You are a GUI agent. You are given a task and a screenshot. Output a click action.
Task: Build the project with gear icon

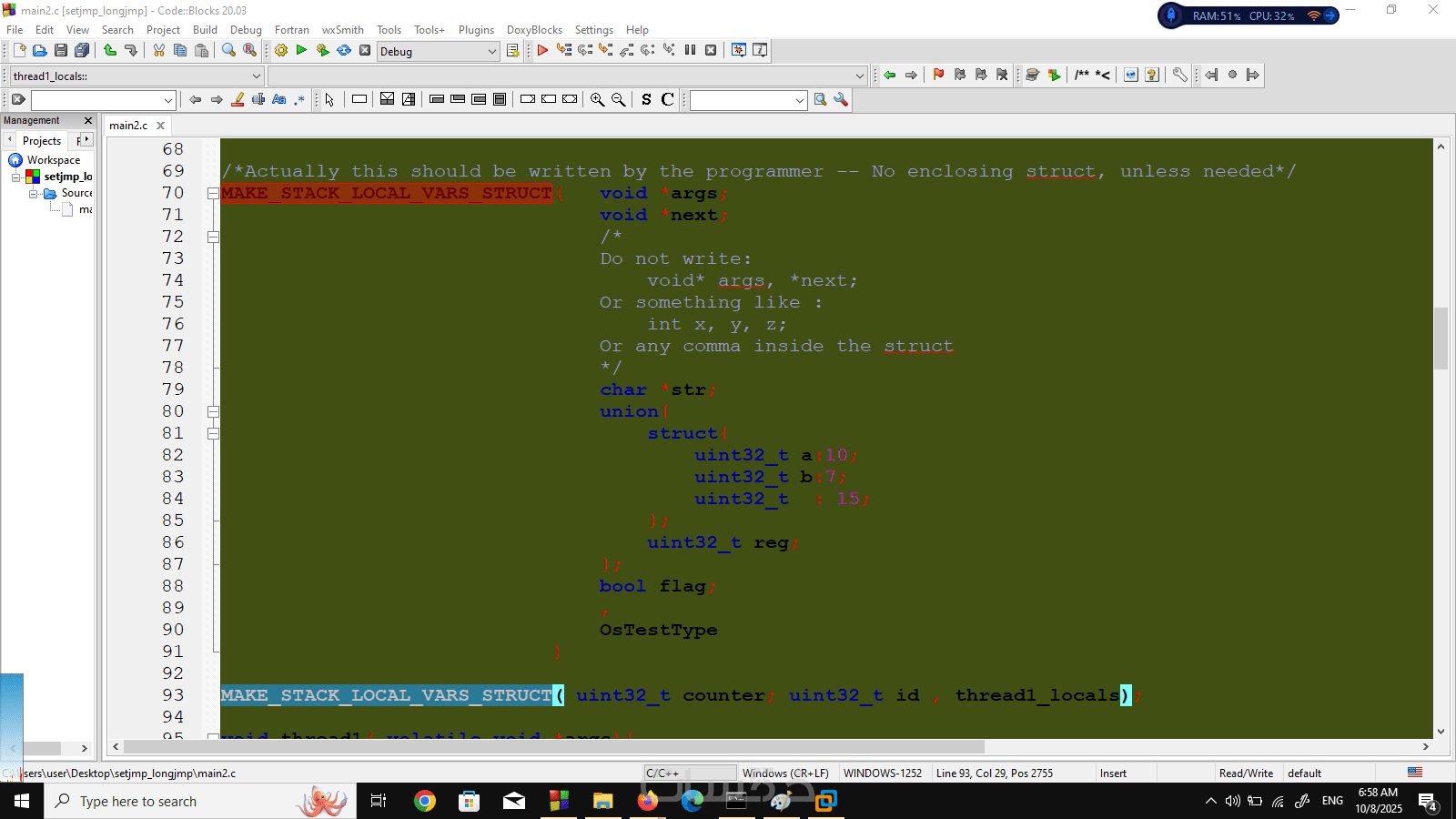coord(281,51)
